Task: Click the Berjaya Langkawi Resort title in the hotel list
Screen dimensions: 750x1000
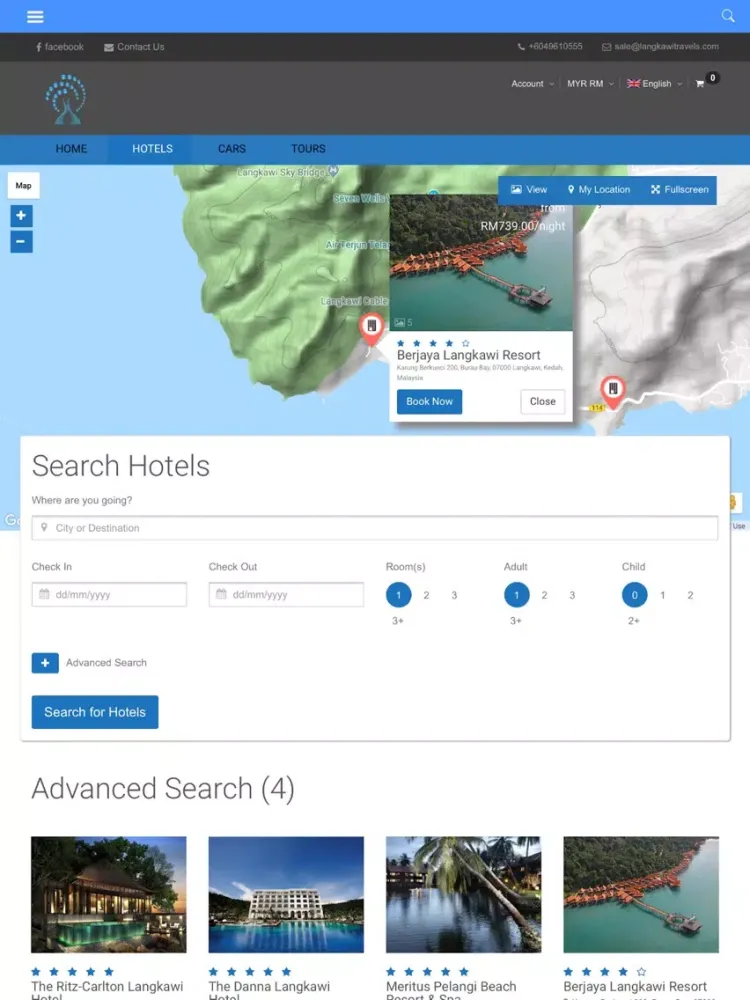Action: (635, 987)
